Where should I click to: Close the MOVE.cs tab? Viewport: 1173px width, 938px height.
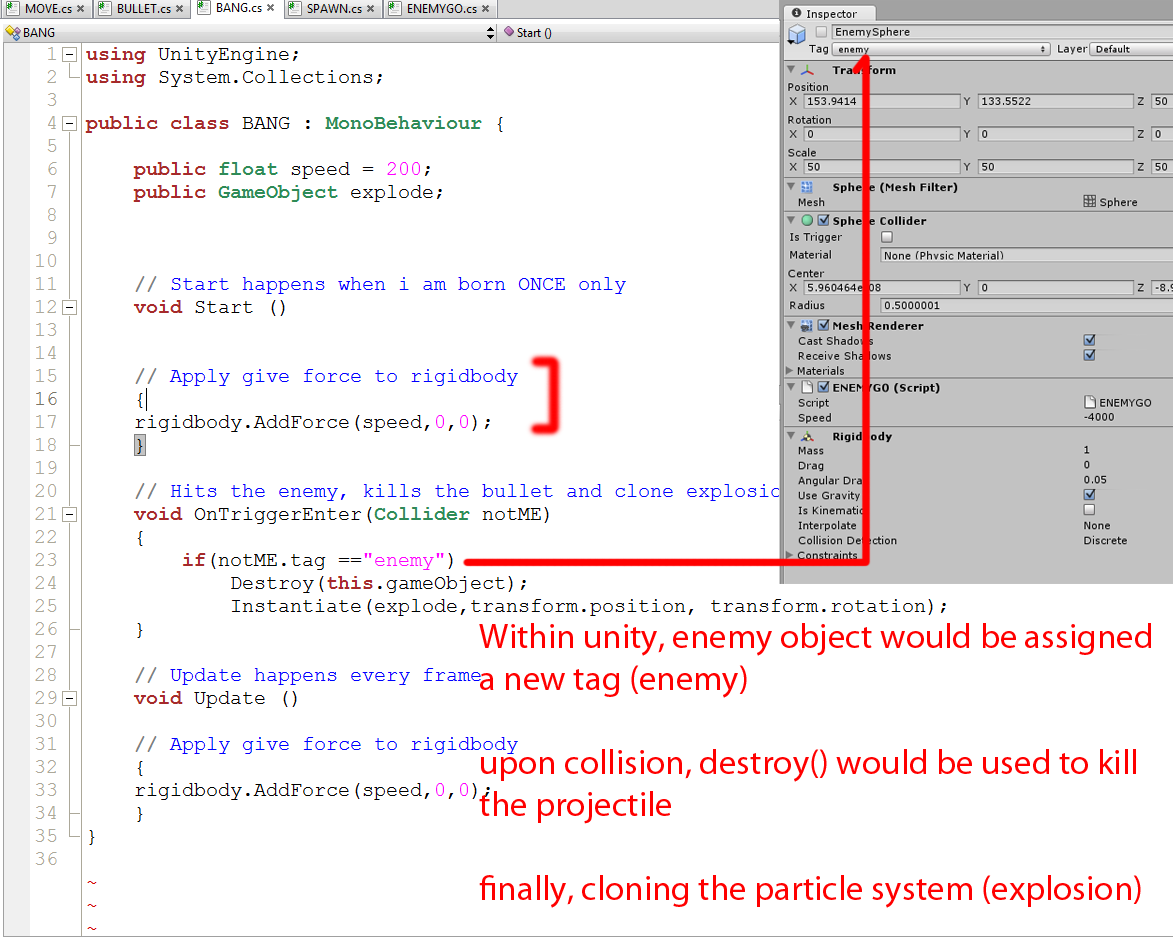click(x=80, y=9)
